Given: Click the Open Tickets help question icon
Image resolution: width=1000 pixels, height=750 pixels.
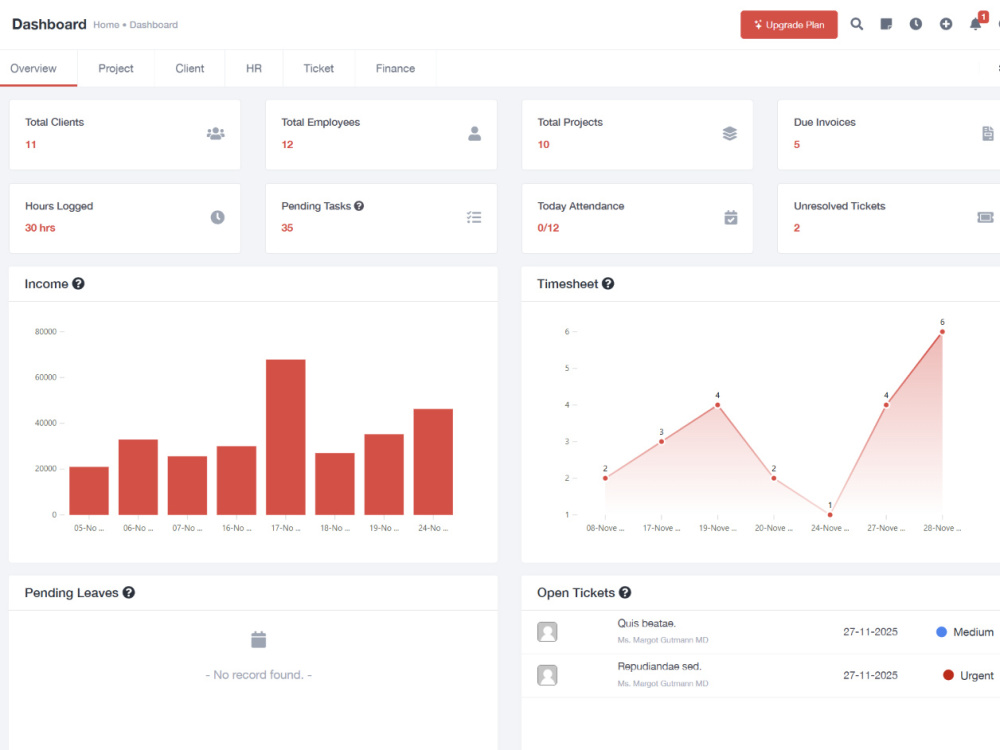Looking at the screenshot, I should coord(625,592).
